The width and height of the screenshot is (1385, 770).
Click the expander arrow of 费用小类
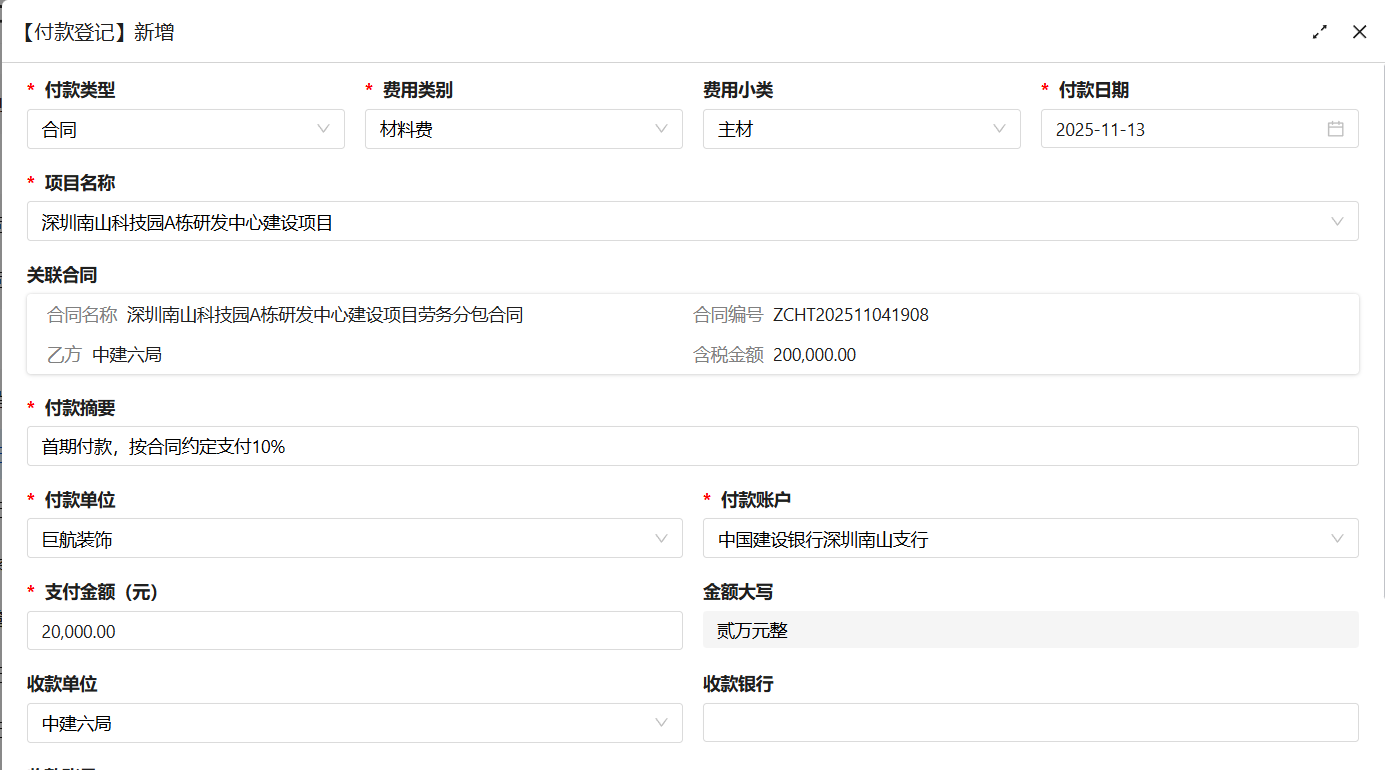(999, 128)
